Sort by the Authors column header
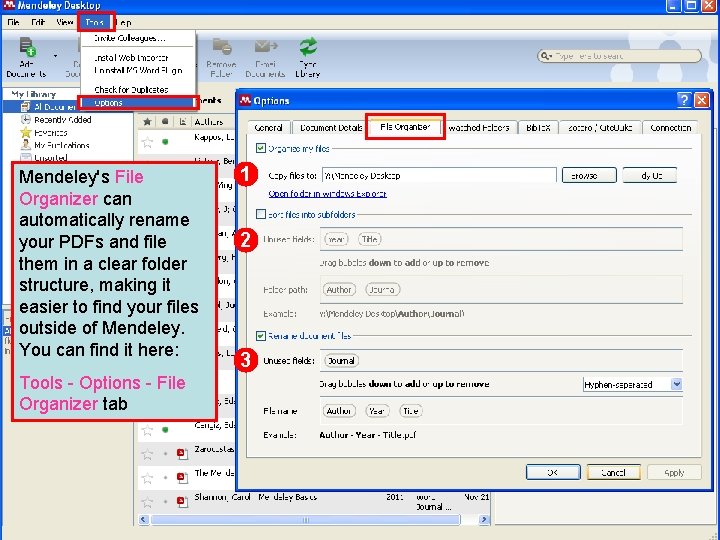The height and width of the screenshot is (540, 720). coord(208,122)
